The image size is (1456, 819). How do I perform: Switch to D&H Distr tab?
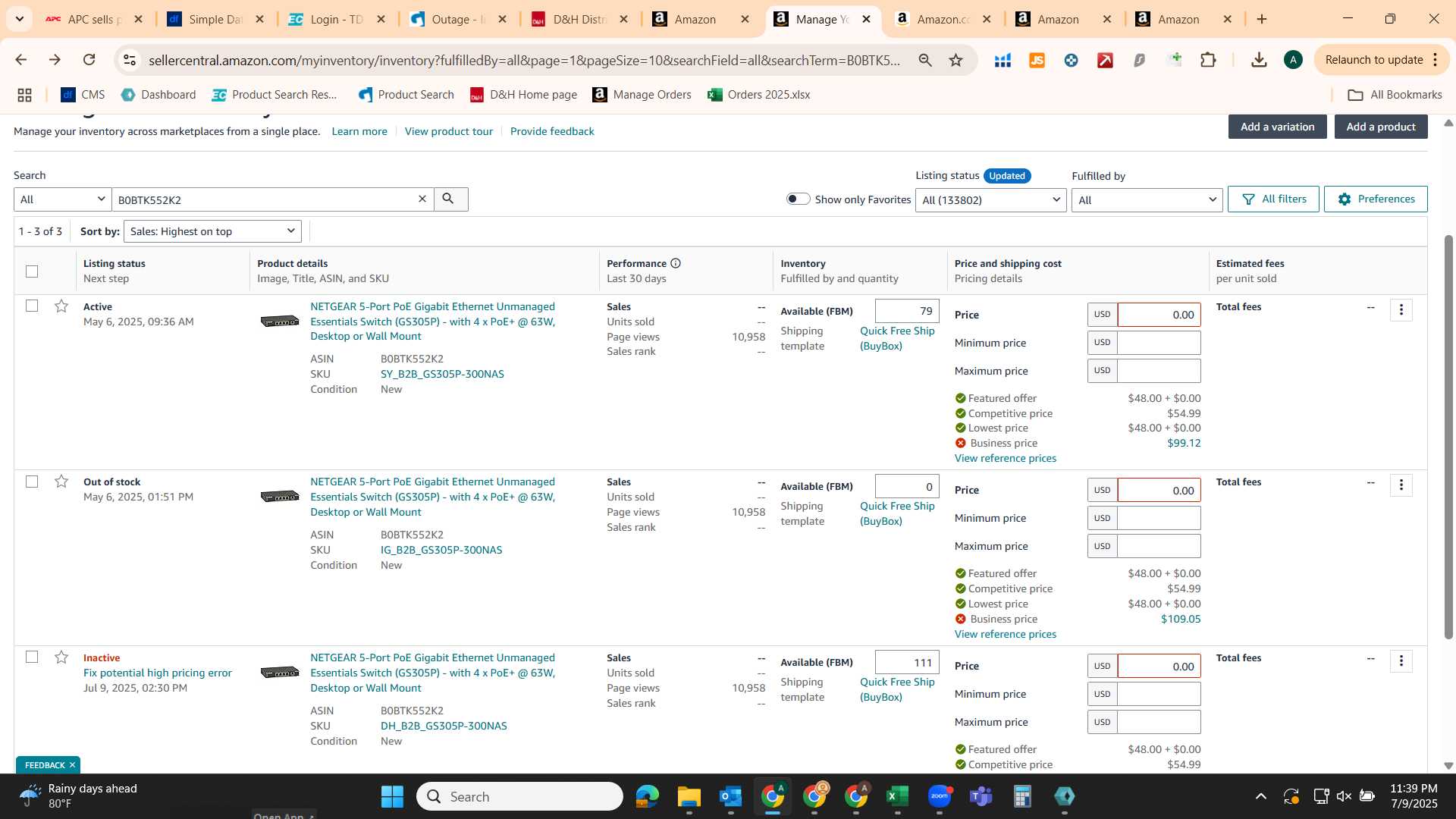pyautogui.click(x=579, y=19)
